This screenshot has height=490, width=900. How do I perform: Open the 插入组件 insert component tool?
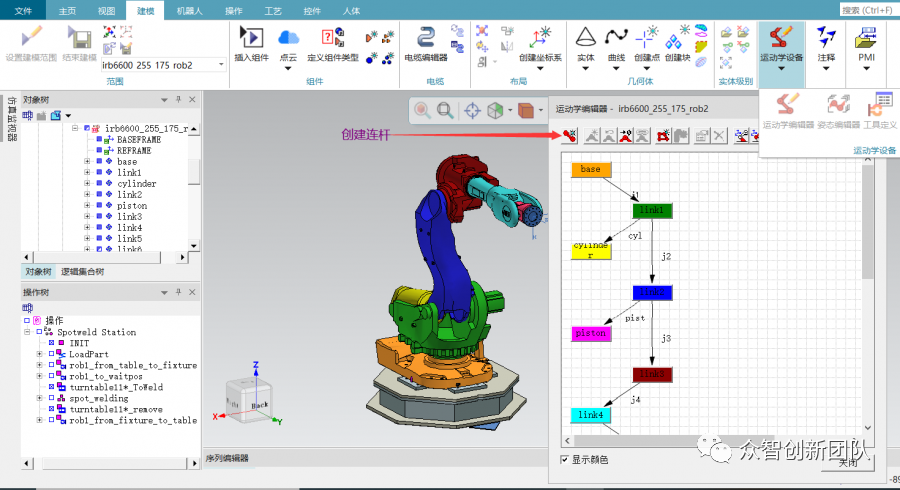[251, 44]
